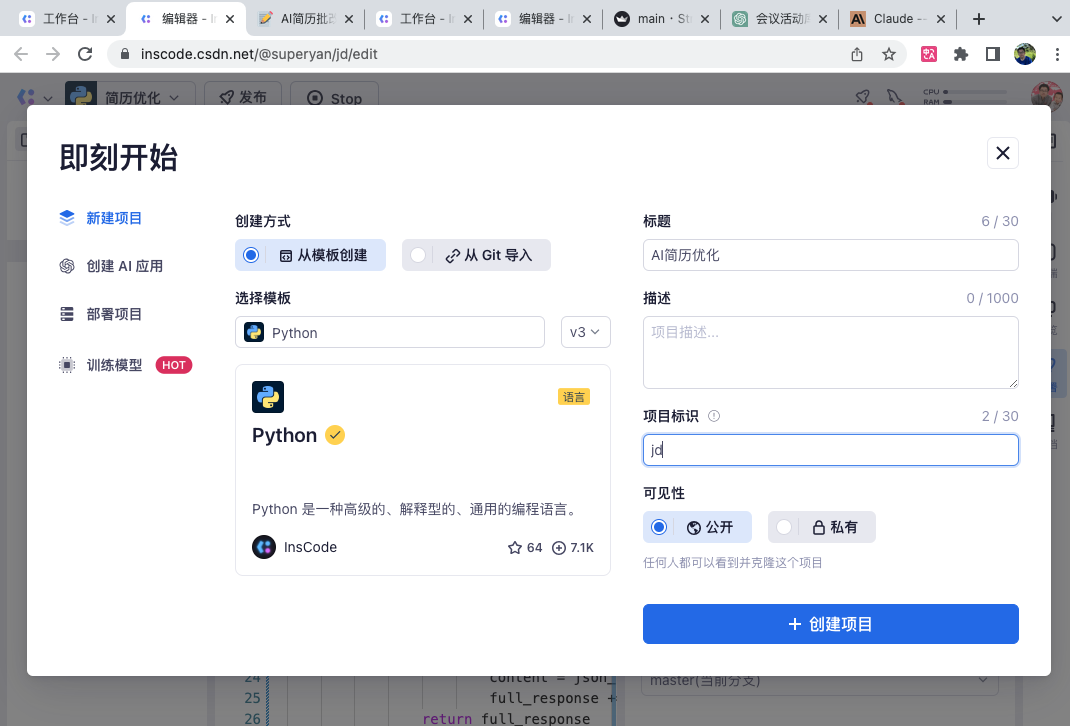Click the star count 64 icon

515,548
